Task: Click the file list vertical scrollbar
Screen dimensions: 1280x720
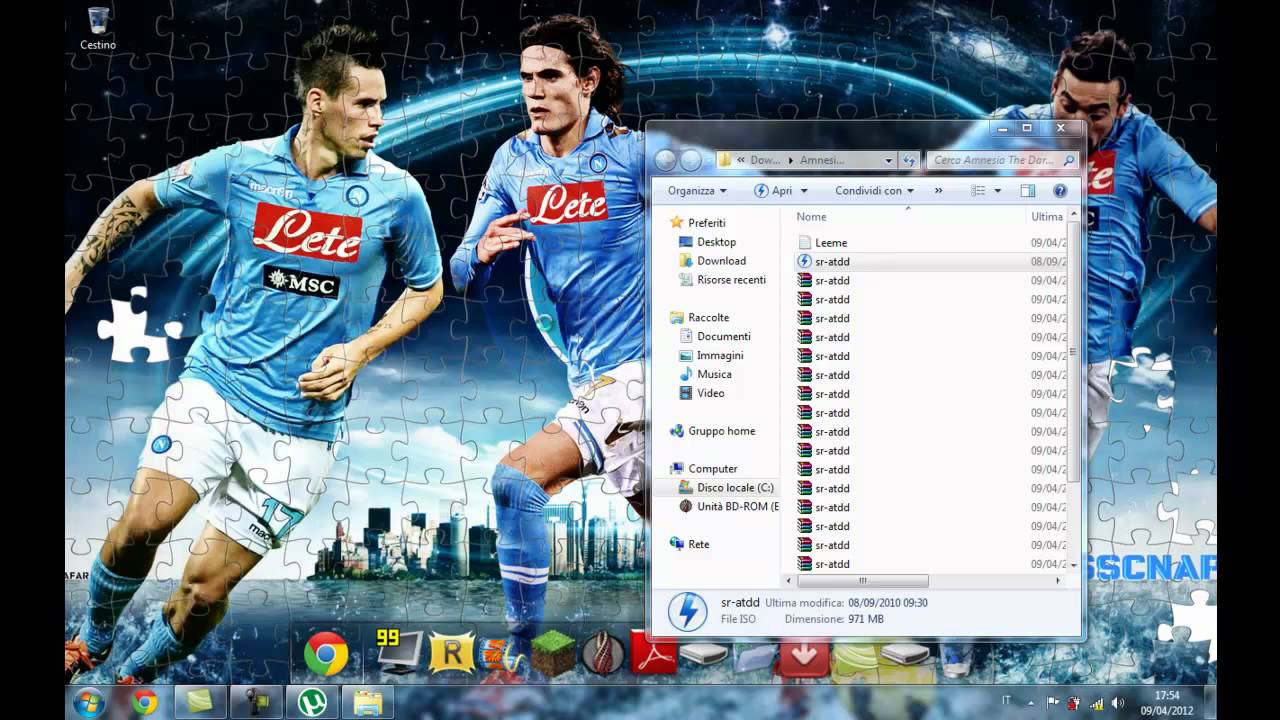Action: tap(1073, 350)
